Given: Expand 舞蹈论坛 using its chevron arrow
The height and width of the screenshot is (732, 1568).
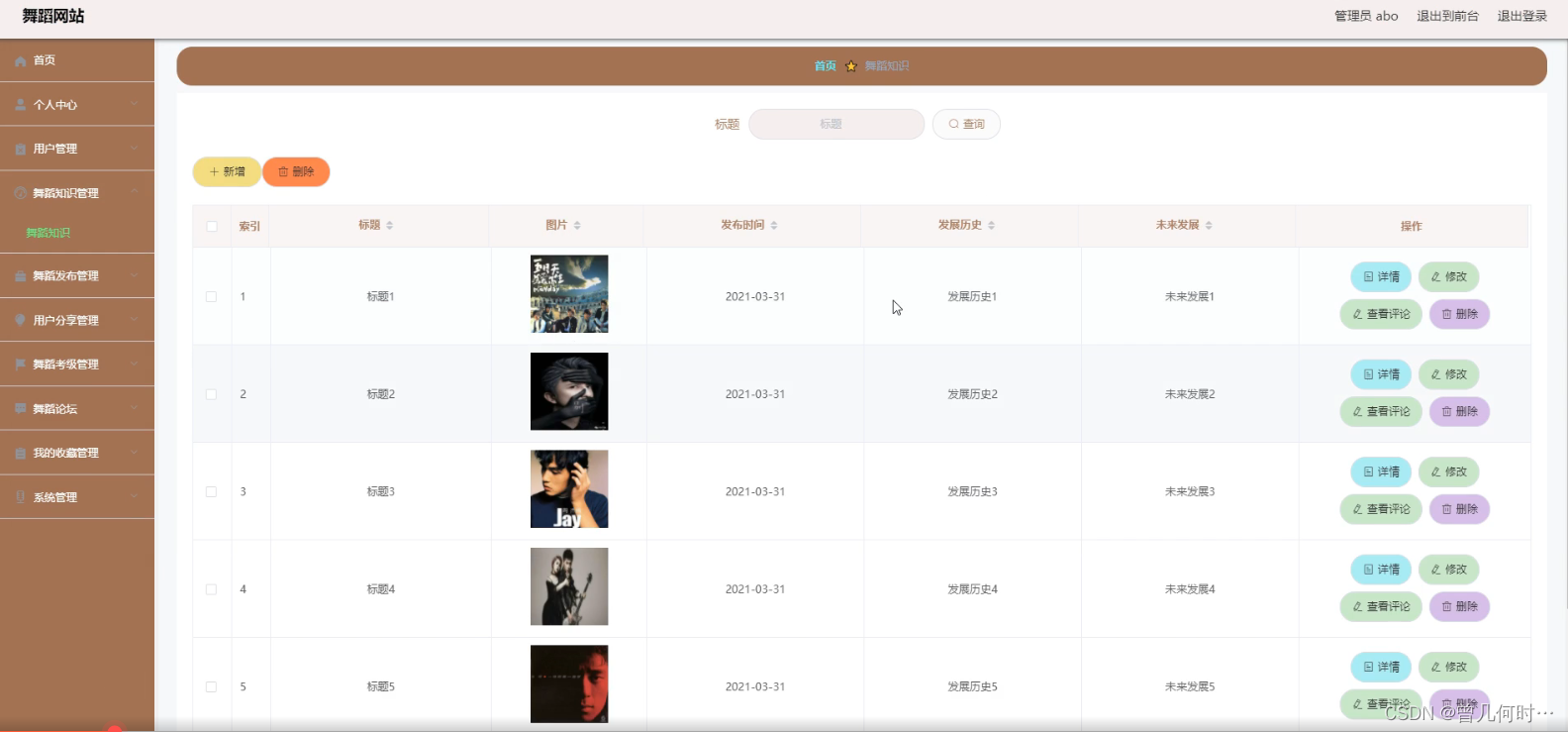Looking at the screenshot, I should [134, 408].
